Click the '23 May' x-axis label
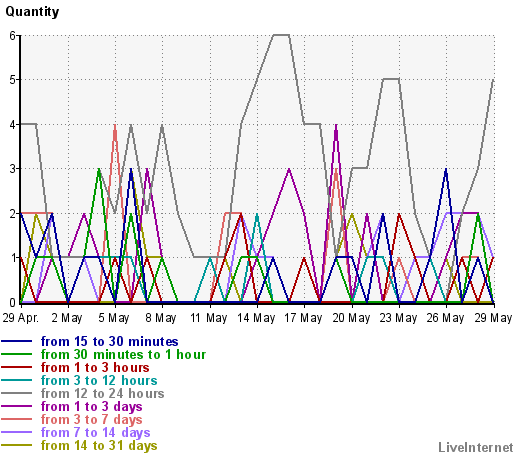520x457 pixels. 398,318
